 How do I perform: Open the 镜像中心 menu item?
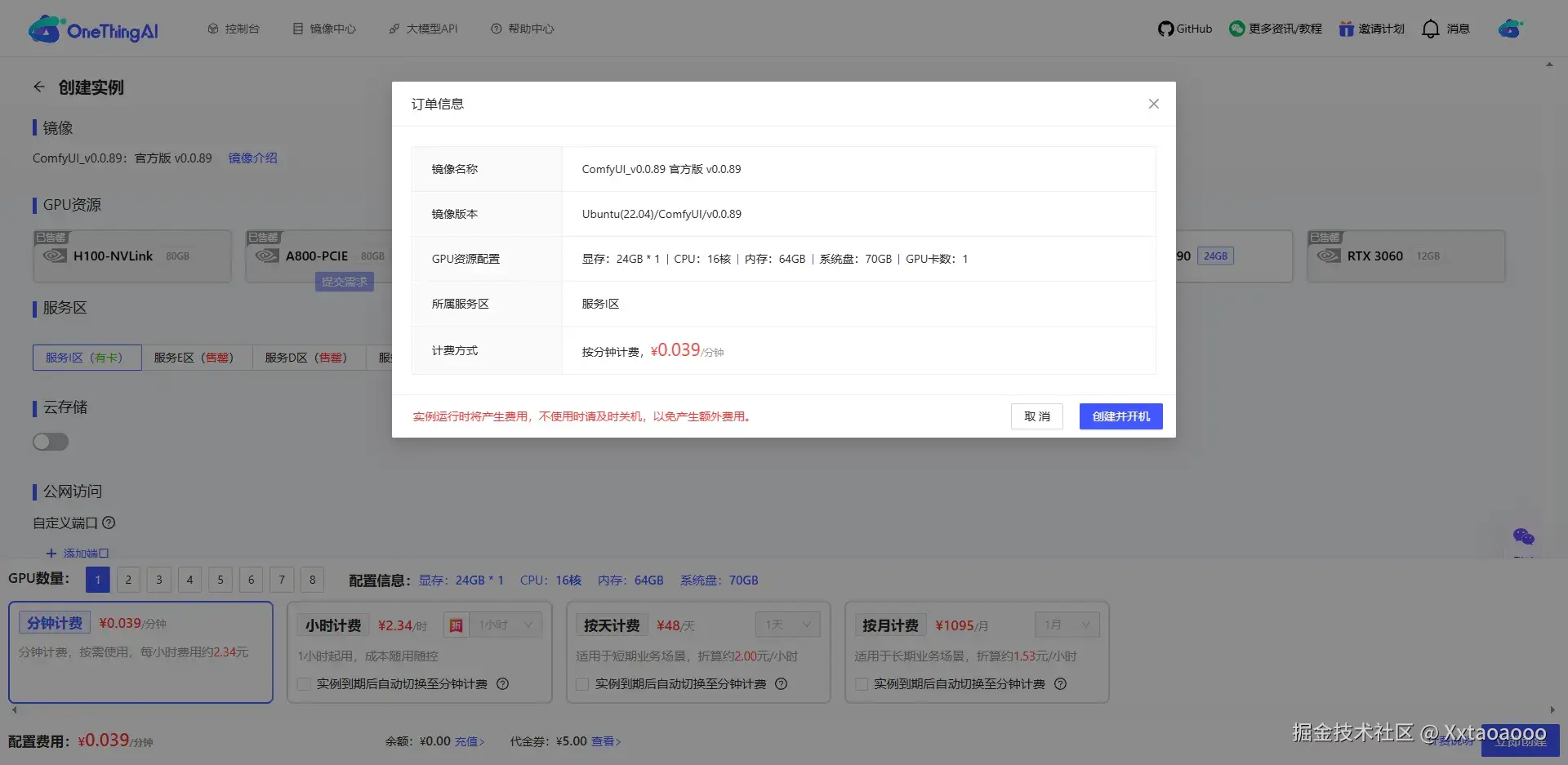[x=324, y=29]
